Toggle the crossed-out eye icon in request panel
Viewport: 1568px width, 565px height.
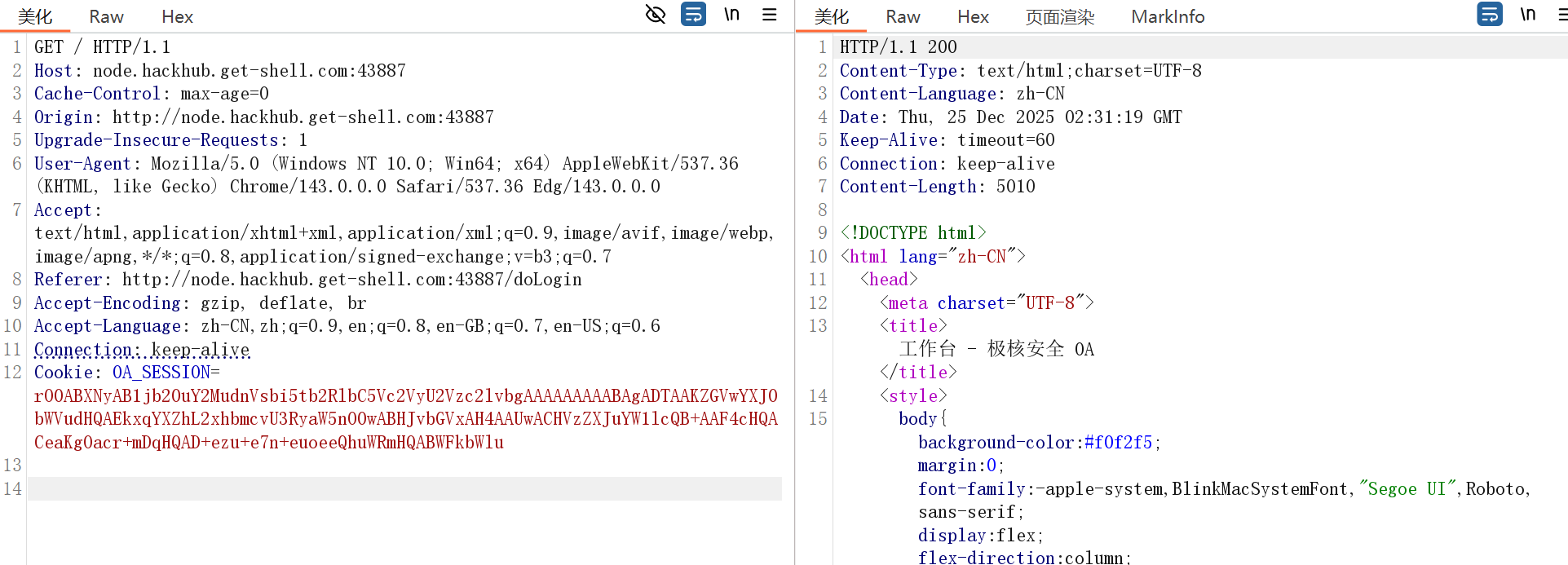point(655,14)
